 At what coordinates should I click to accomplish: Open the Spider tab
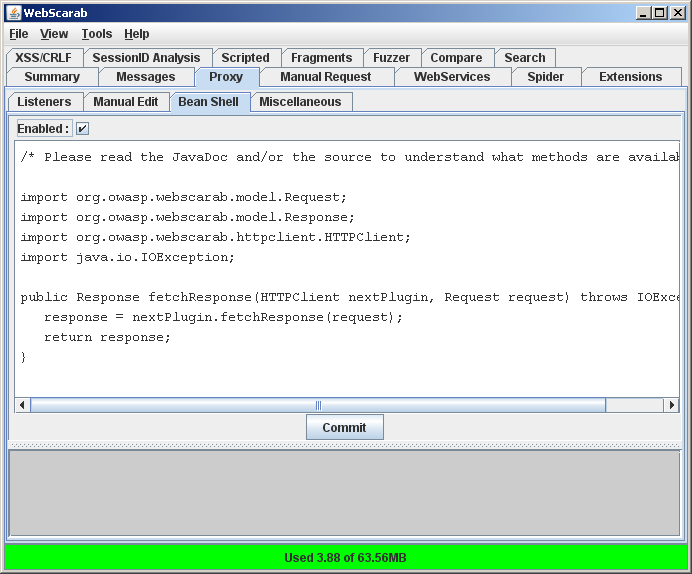pyautogui.click(x=545, y=77)
